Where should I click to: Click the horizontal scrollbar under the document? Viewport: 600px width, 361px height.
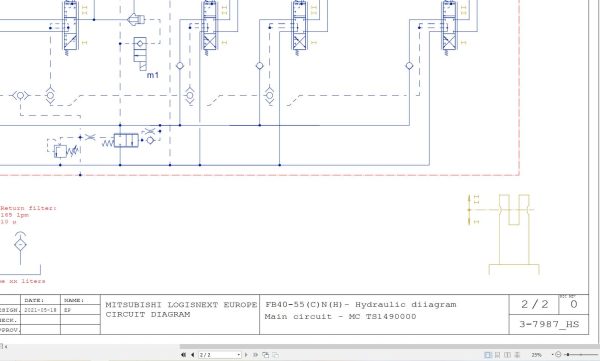pyautogui.click(x=390, y=346)
